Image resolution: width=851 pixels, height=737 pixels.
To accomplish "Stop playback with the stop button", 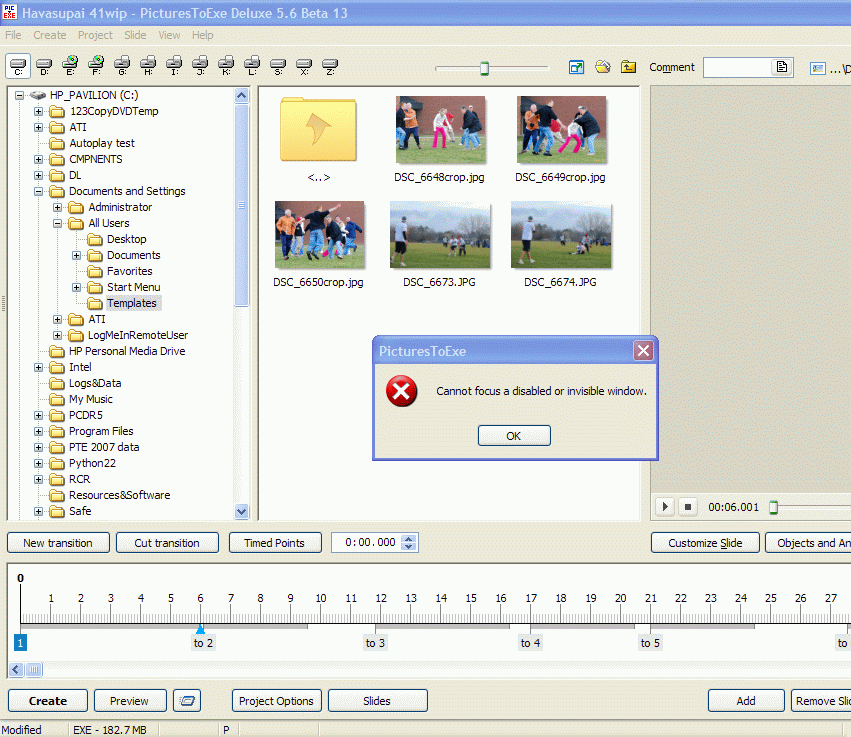I will 688,507.
